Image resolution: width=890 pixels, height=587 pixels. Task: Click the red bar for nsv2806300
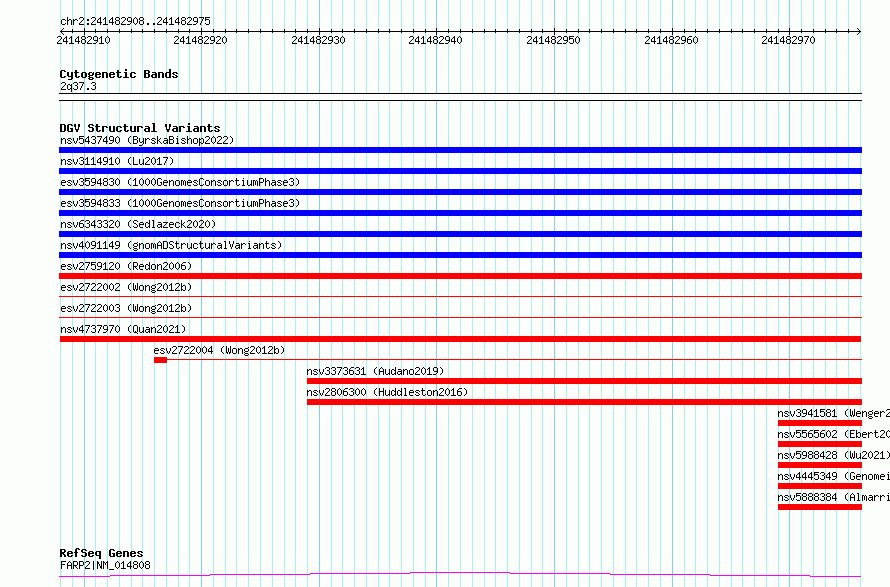coord(585,402)
